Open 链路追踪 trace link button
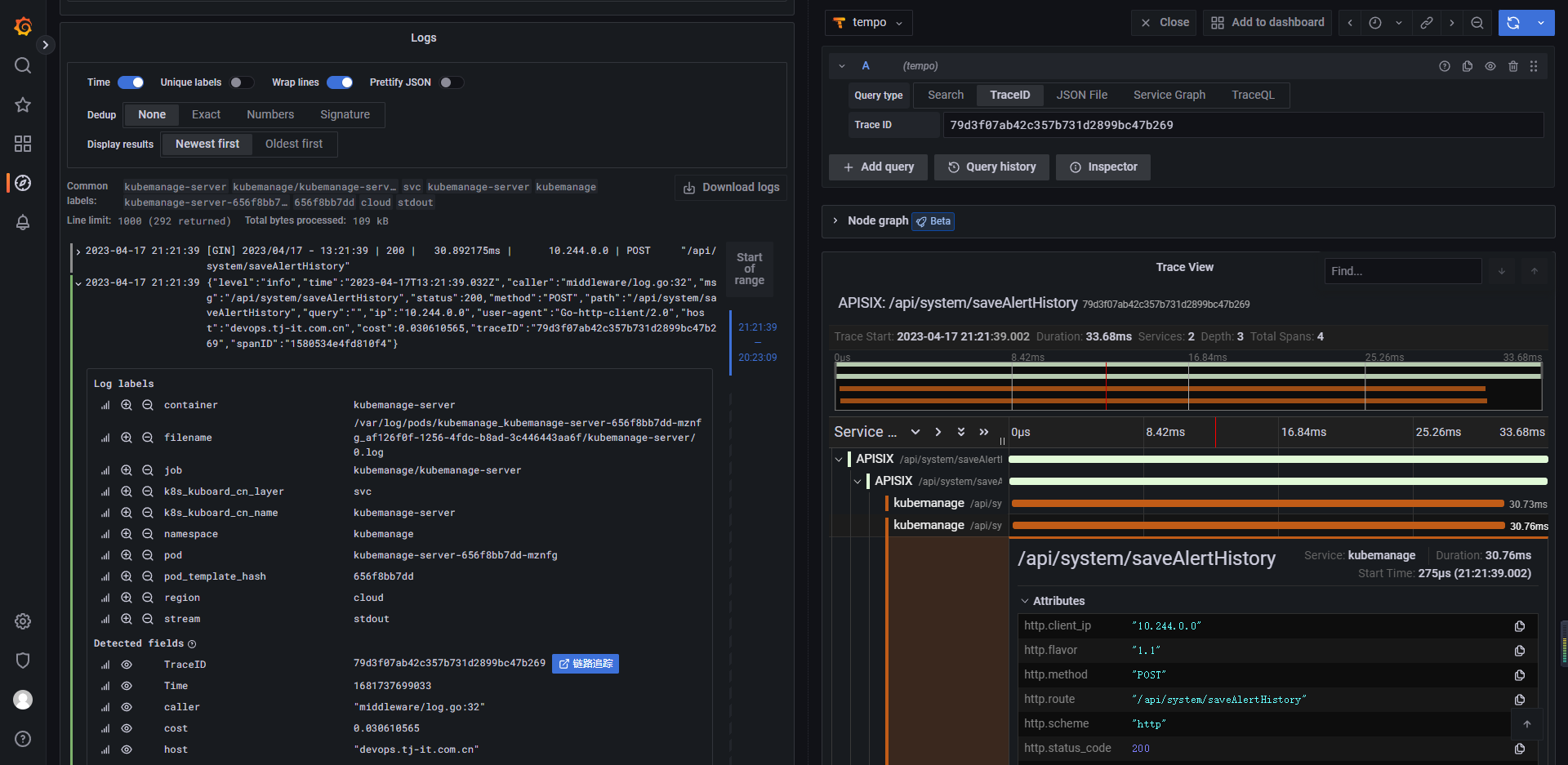This screenshot has width=1568, height=765. (x=586, y=664)
